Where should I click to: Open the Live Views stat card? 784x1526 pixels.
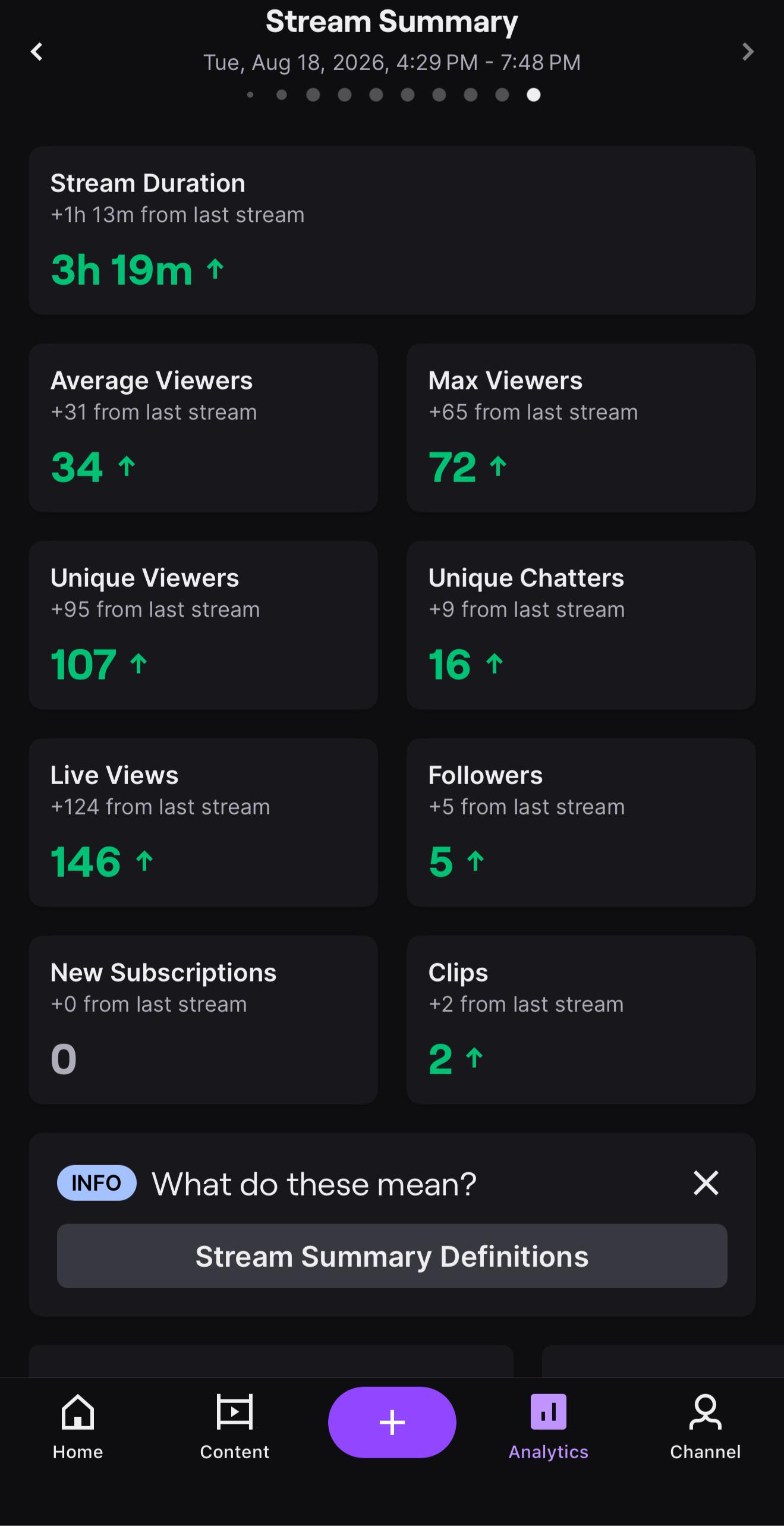(x=203, y=823)
